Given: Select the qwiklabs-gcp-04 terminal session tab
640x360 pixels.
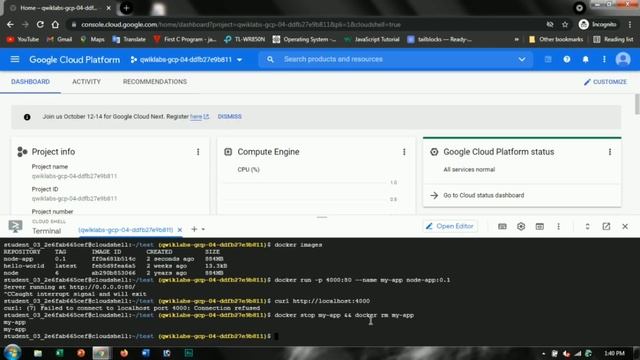Looking at the screenshot, I should pyautogui.click(x=125, y=230).
